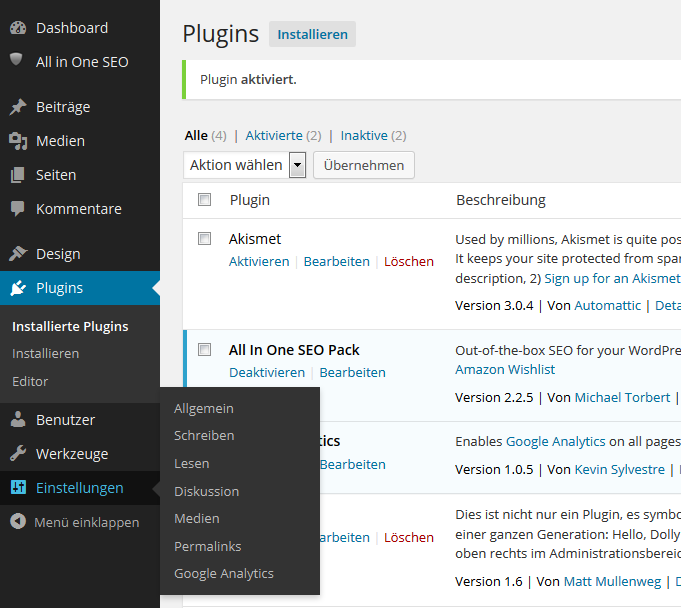
Task: Open Design menu item
Action: pyautogui.click(x=80, y=254)
